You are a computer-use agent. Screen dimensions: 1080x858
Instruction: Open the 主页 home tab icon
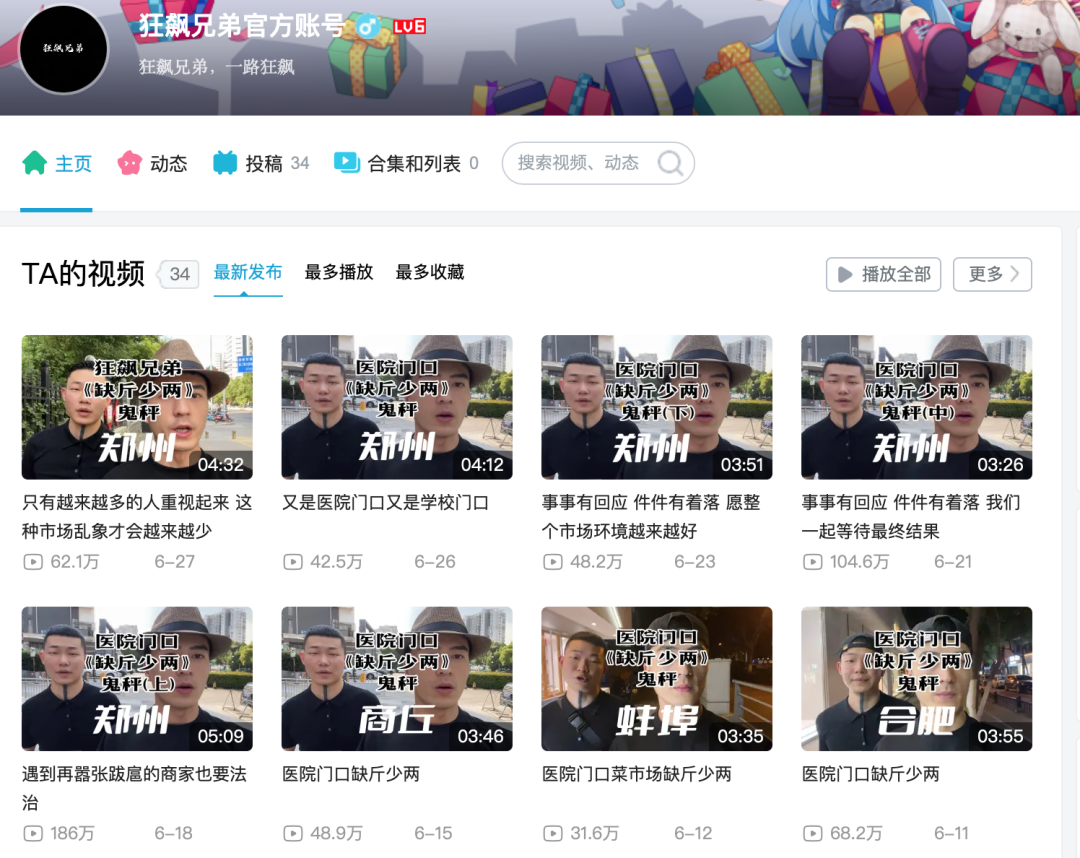[33, 162]
